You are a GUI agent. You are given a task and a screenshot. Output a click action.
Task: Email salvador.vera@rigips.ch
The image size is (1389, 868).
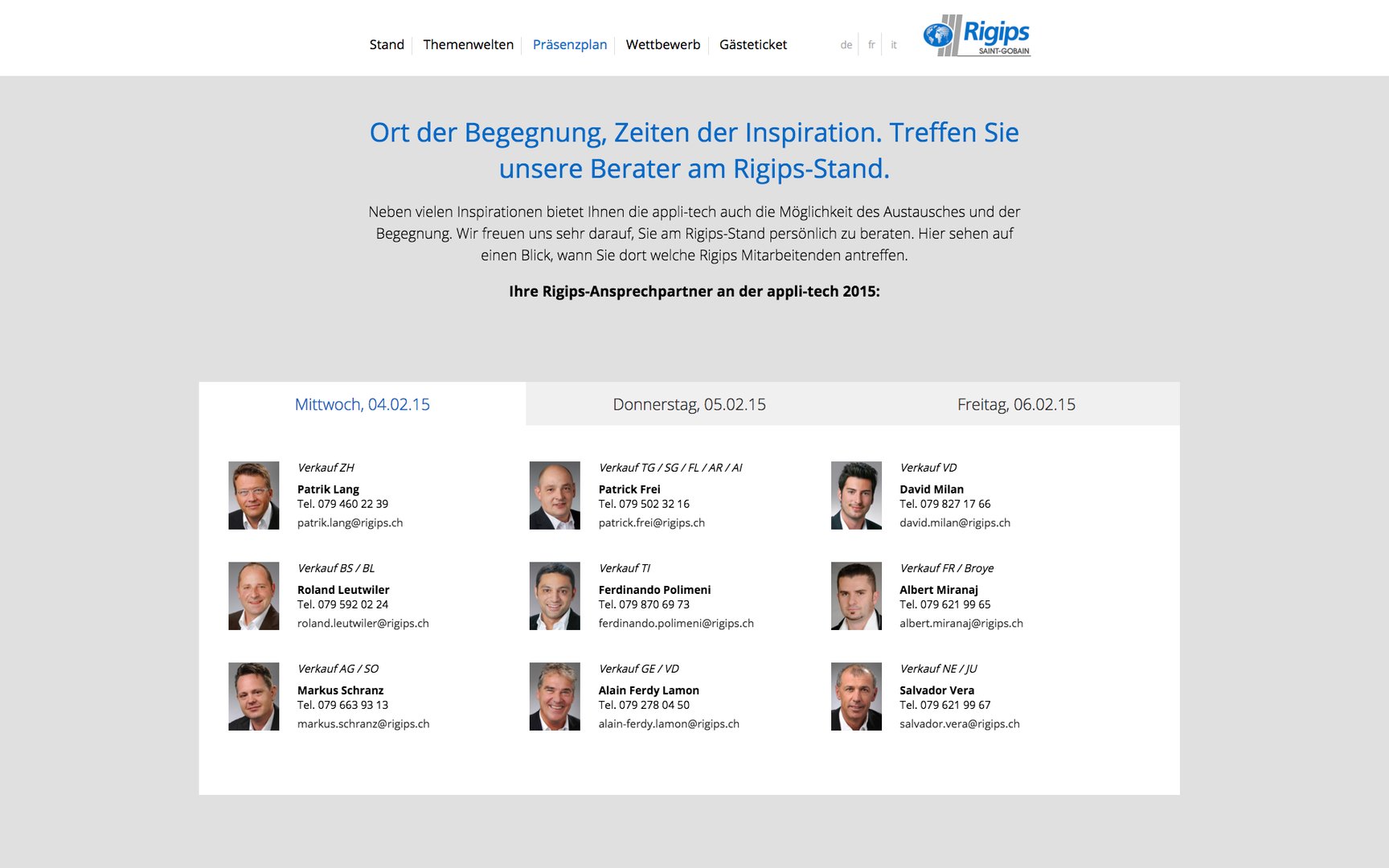960,723
